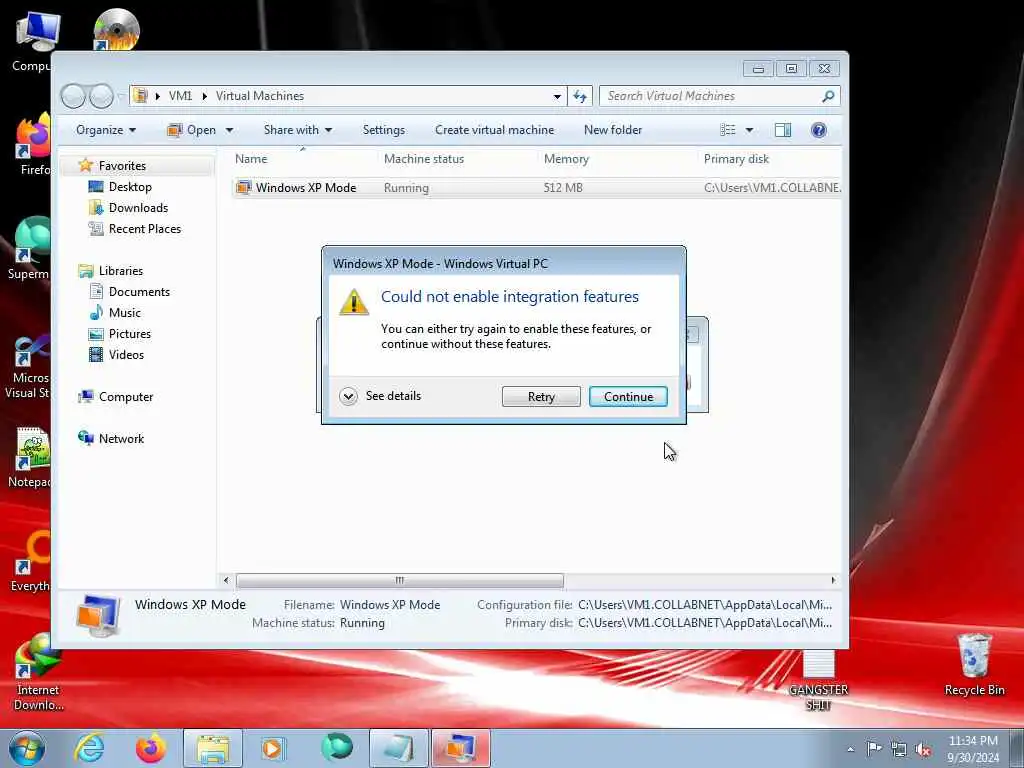Select Libraries in navigation pane
The height and width of the screenshot is (768, 1024).
click(120, 270)
